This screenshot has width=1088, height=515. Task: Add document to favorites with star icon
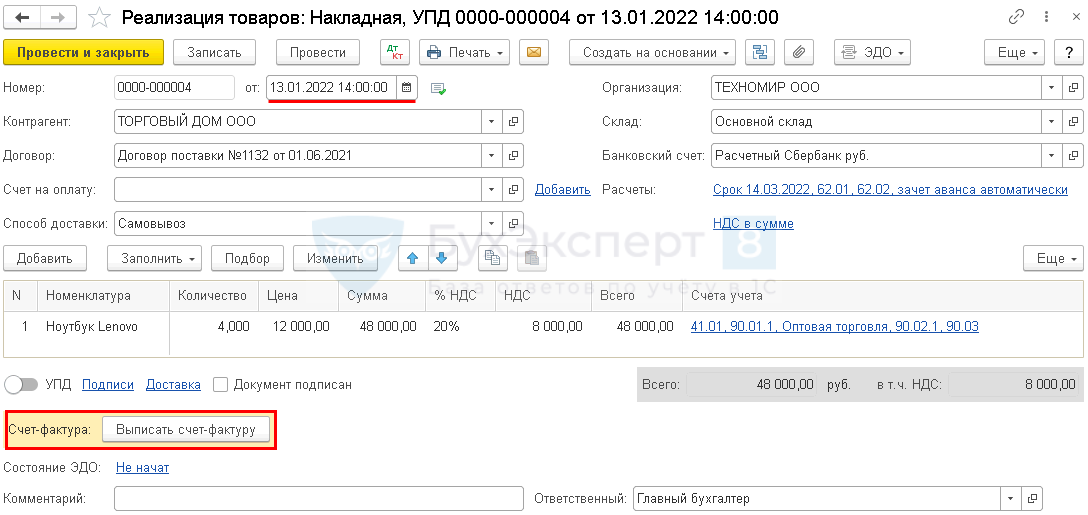(x=99, y=18)
